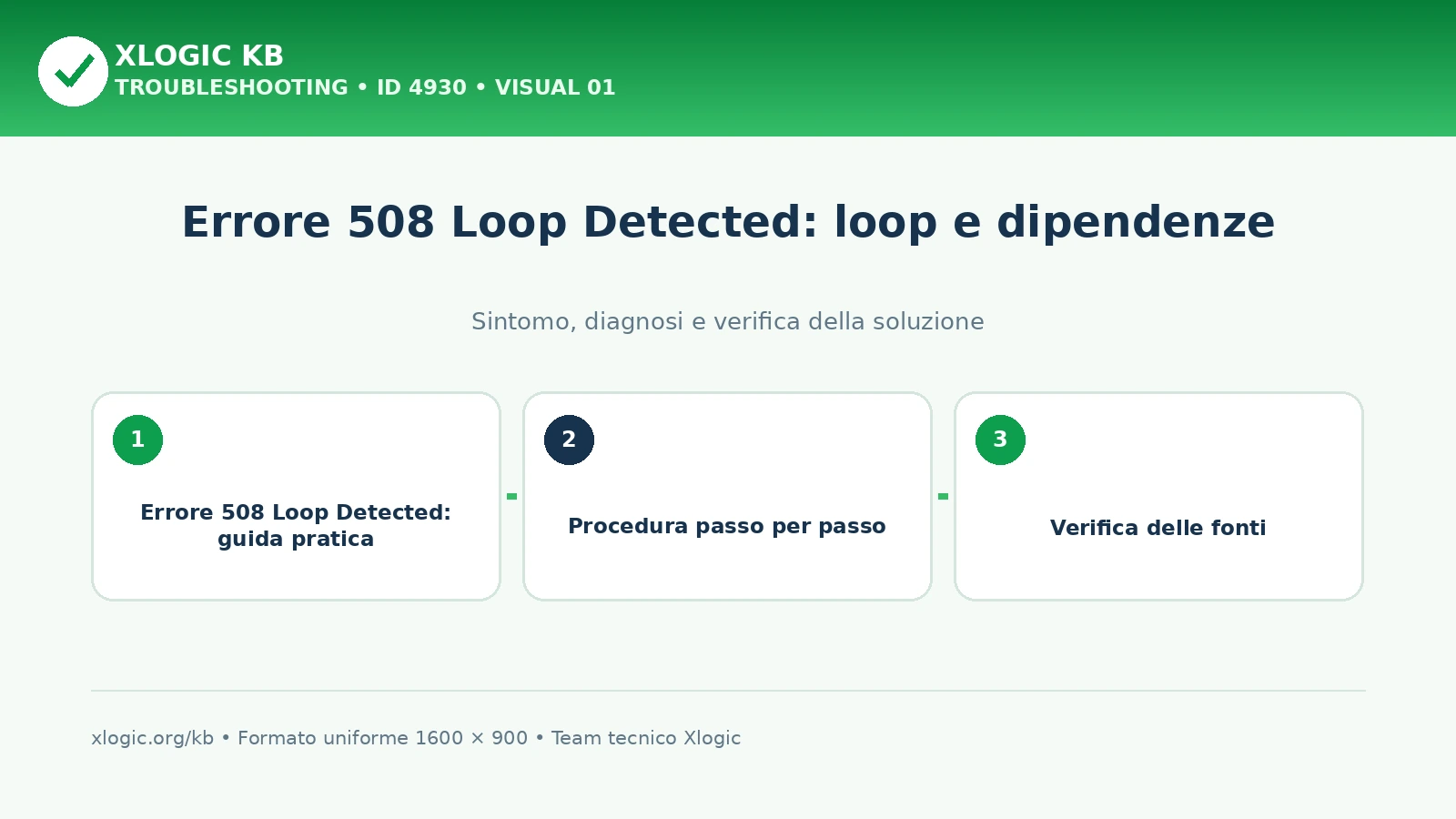1456x819 pixels.
Task: Open the 'Procedura passo per passo' card
Action: tap(727, 496)
